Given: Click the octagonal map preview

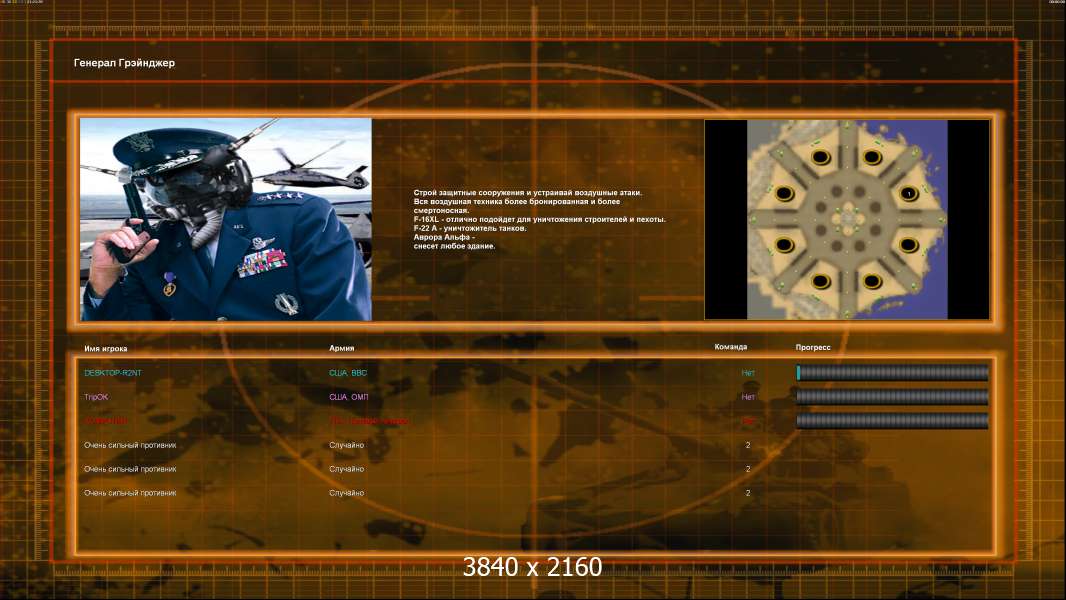Looking at the screenshot, I should pyautogui.click(x=847, y=219).
